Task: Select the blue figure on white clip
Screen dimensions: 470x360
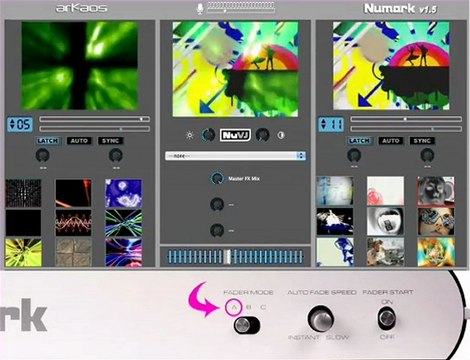Action: point(335,252)
